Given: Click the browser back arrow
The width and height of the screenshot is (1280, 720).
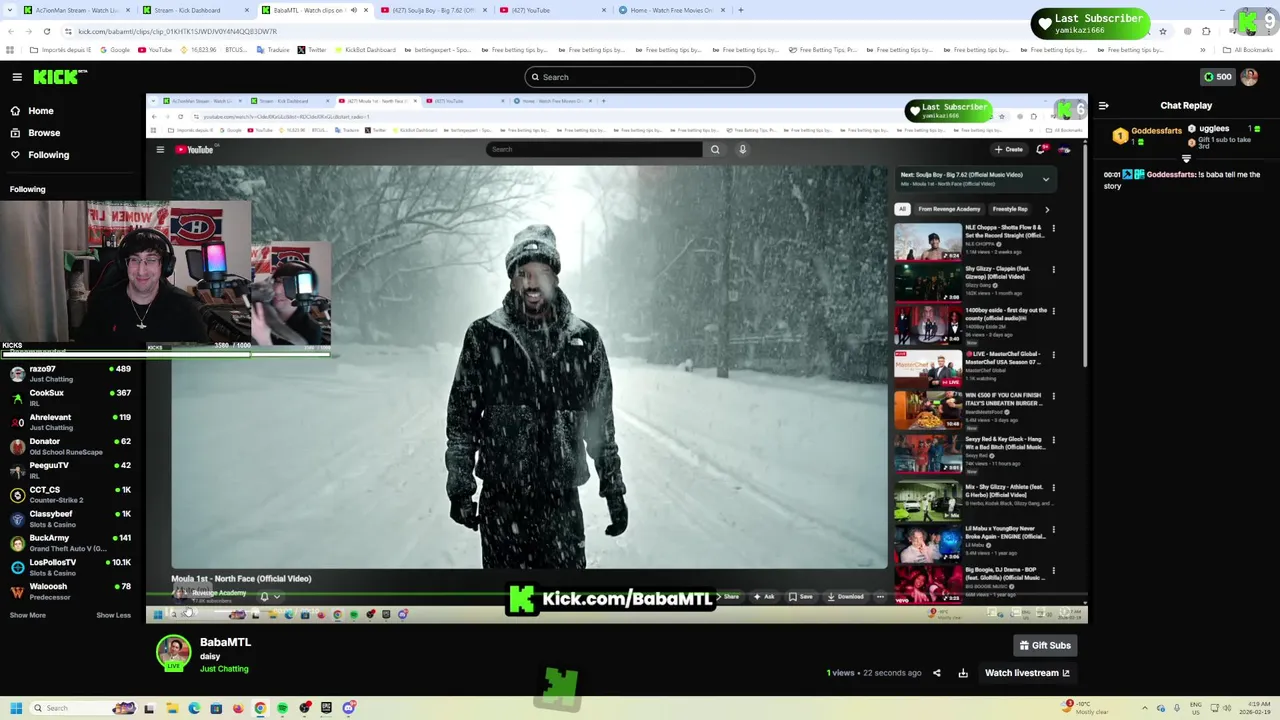Looking at the screenshot, I should 10,31.
